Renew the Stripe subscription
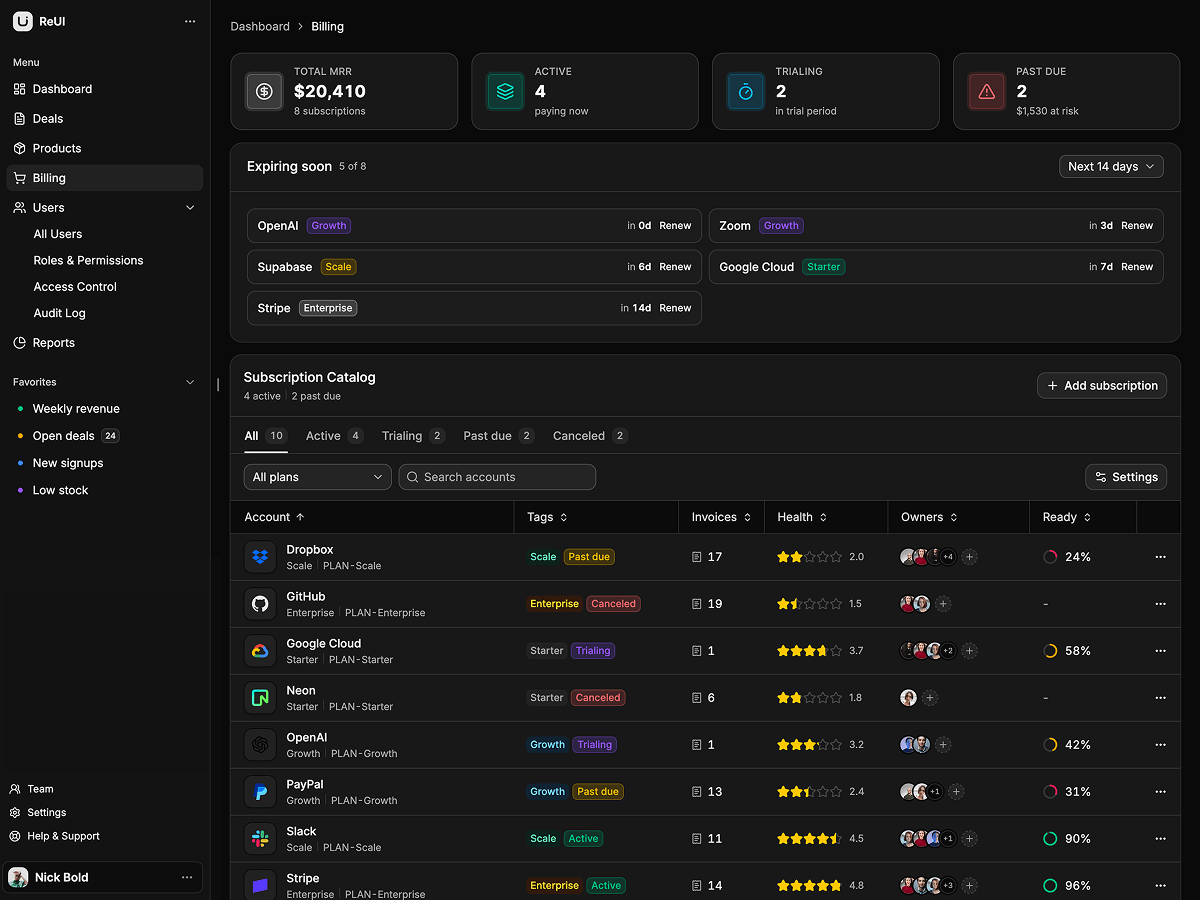The height and width of the screenshot is (900, 1200). [675, 308]
